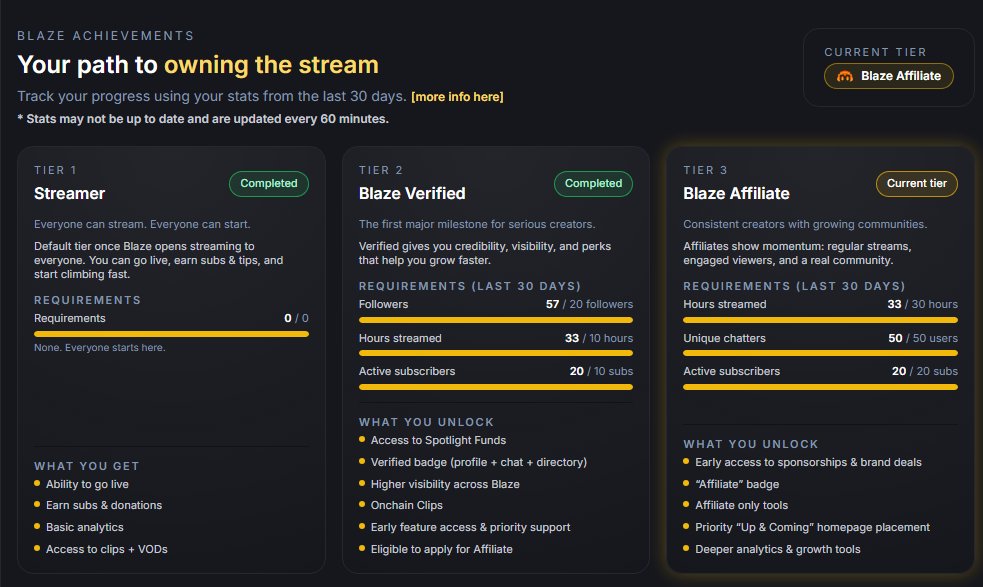Click the Blaze logo icon in Current Tier badge
The image size is (983, 587).
click(x=844, y=76)
